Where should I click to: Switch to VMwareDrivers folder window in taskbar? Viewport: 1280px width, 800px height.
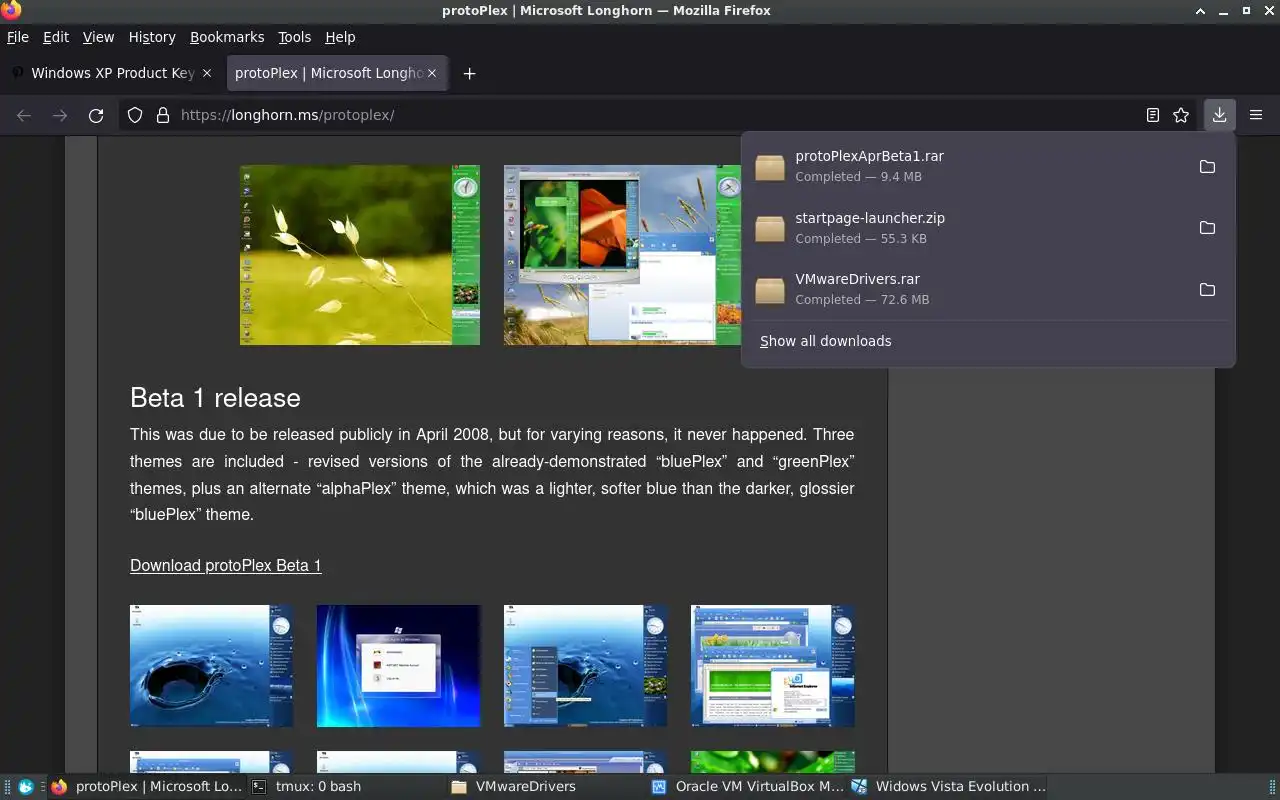pos(546,787)
